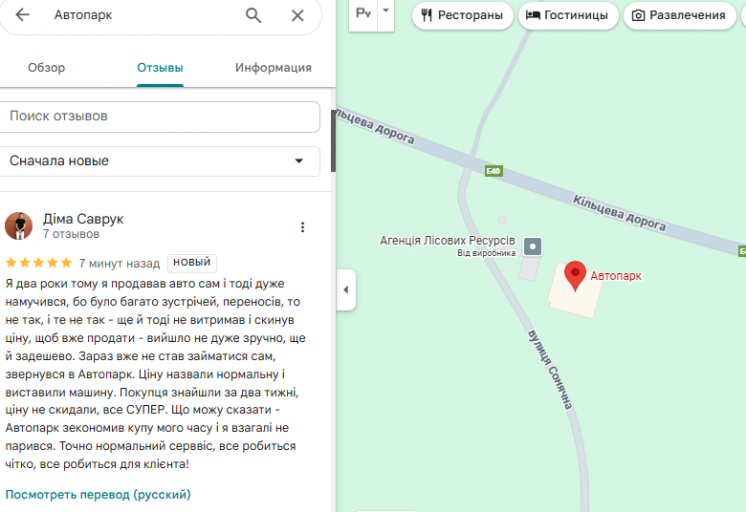This screenshot has width=746, height=512.
Task: Click the Ру language button
Action: (x=363, y=13)
